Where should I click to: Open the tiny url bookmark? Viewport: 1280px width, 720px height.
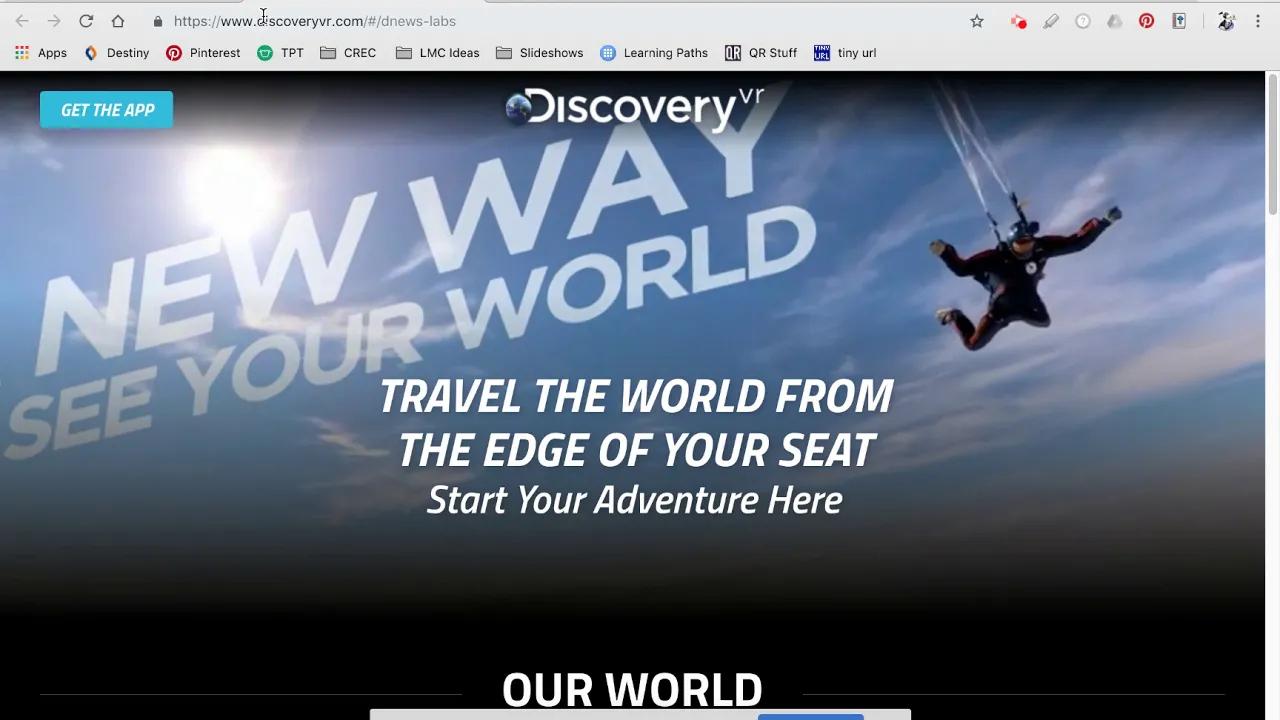coord(845,53)
